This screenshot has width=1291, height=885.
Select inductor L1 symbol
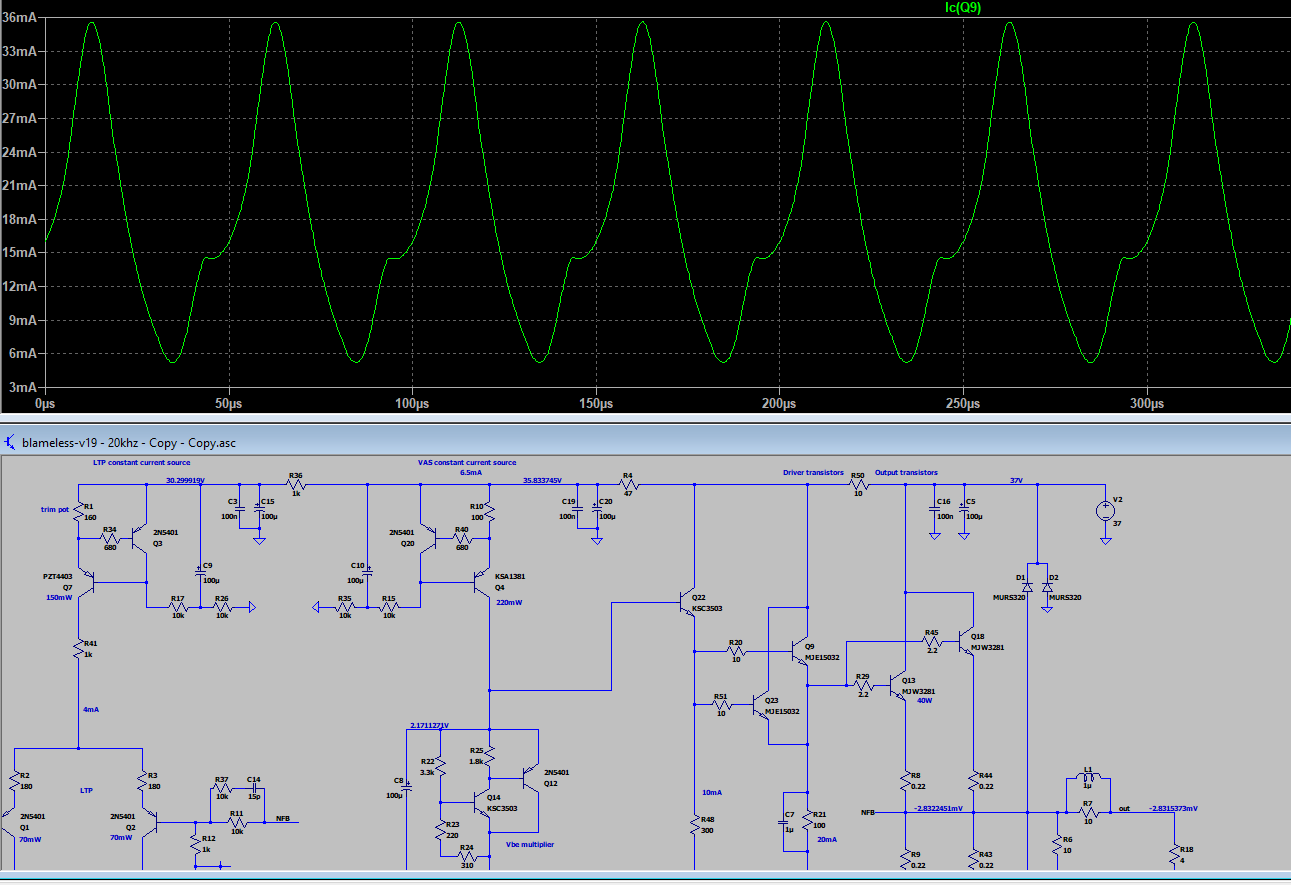[x=1086, y=775]
